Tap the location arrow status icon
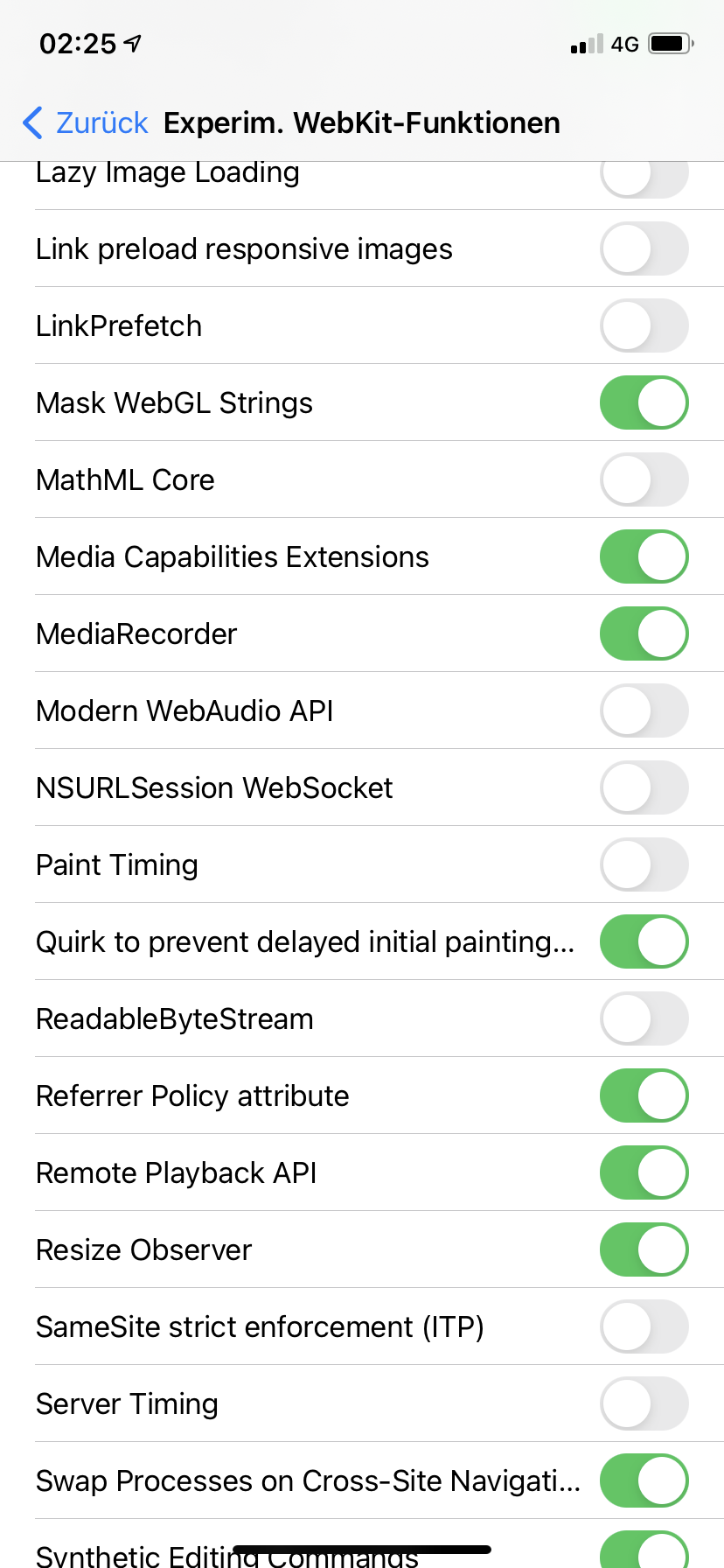The width and height of the screenshot is (724, 1568). point(133,43)
